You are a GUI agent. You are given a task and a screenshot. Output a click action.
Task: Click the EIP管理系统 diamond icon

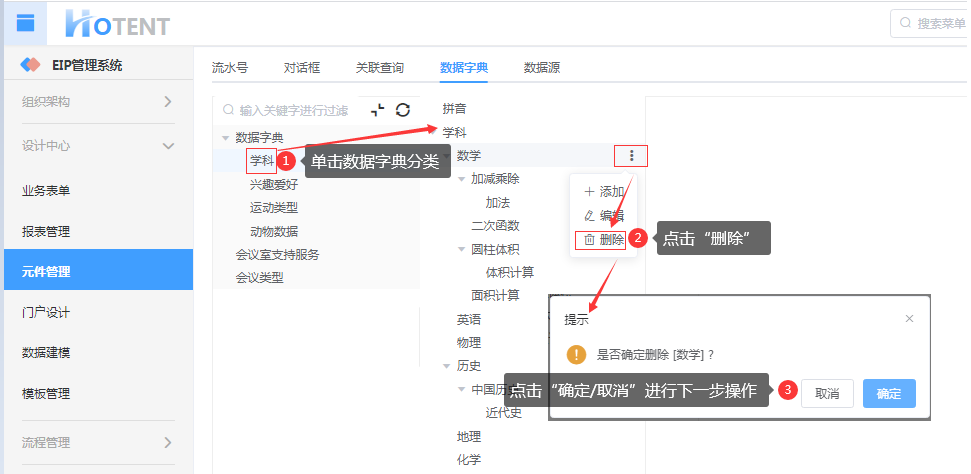click(30, 64)
